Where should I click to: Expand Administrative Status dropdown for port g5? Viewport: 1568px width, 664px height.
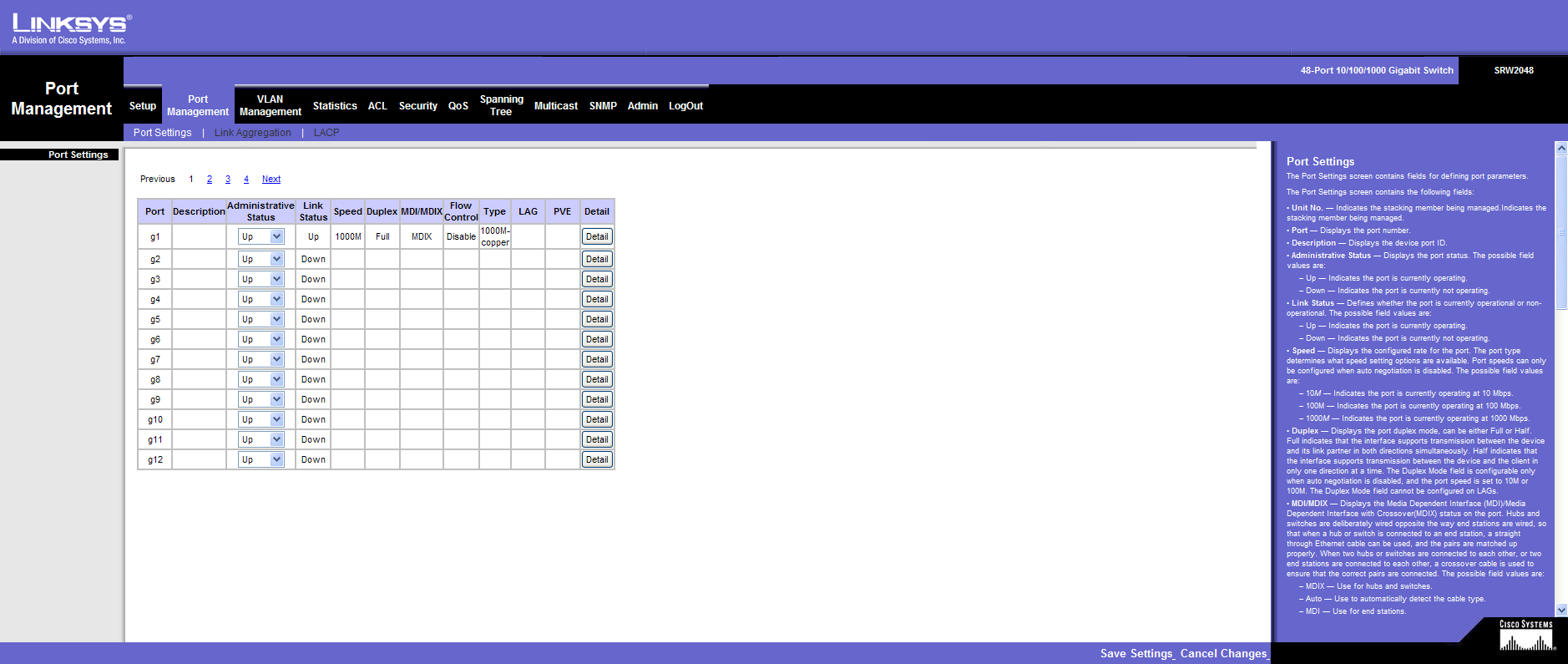point(260,320)
